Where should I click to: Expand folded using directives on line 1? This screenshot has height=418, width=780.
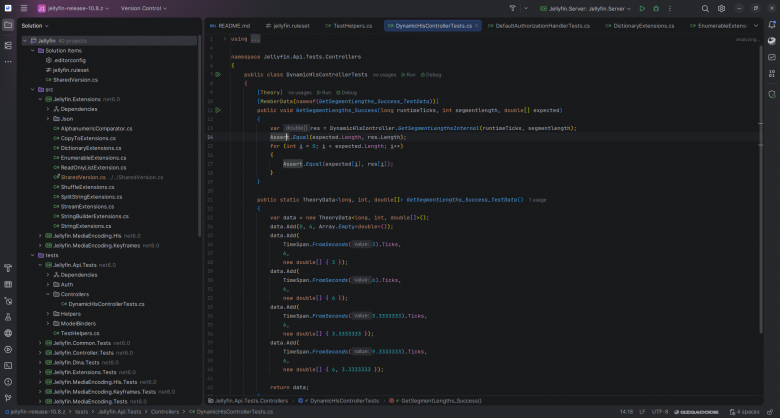225,39
